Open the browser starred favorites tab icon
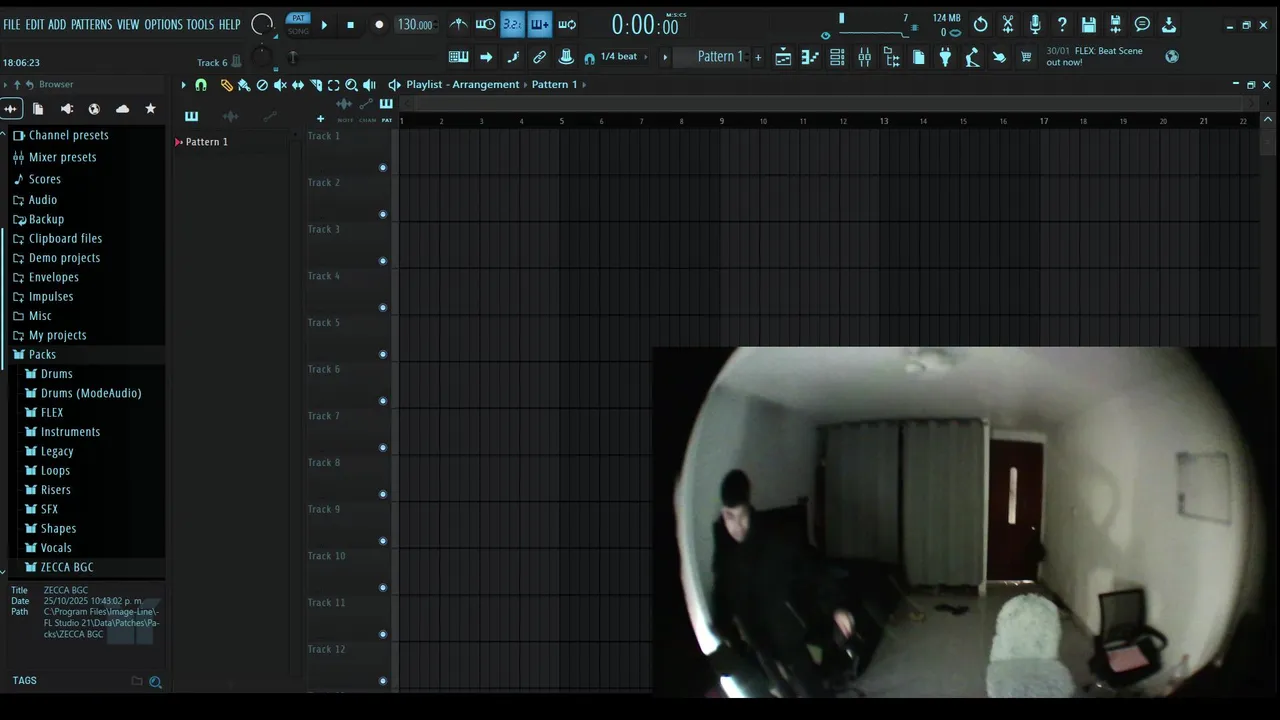This screenshot has width=1280, height=720. 150,108
